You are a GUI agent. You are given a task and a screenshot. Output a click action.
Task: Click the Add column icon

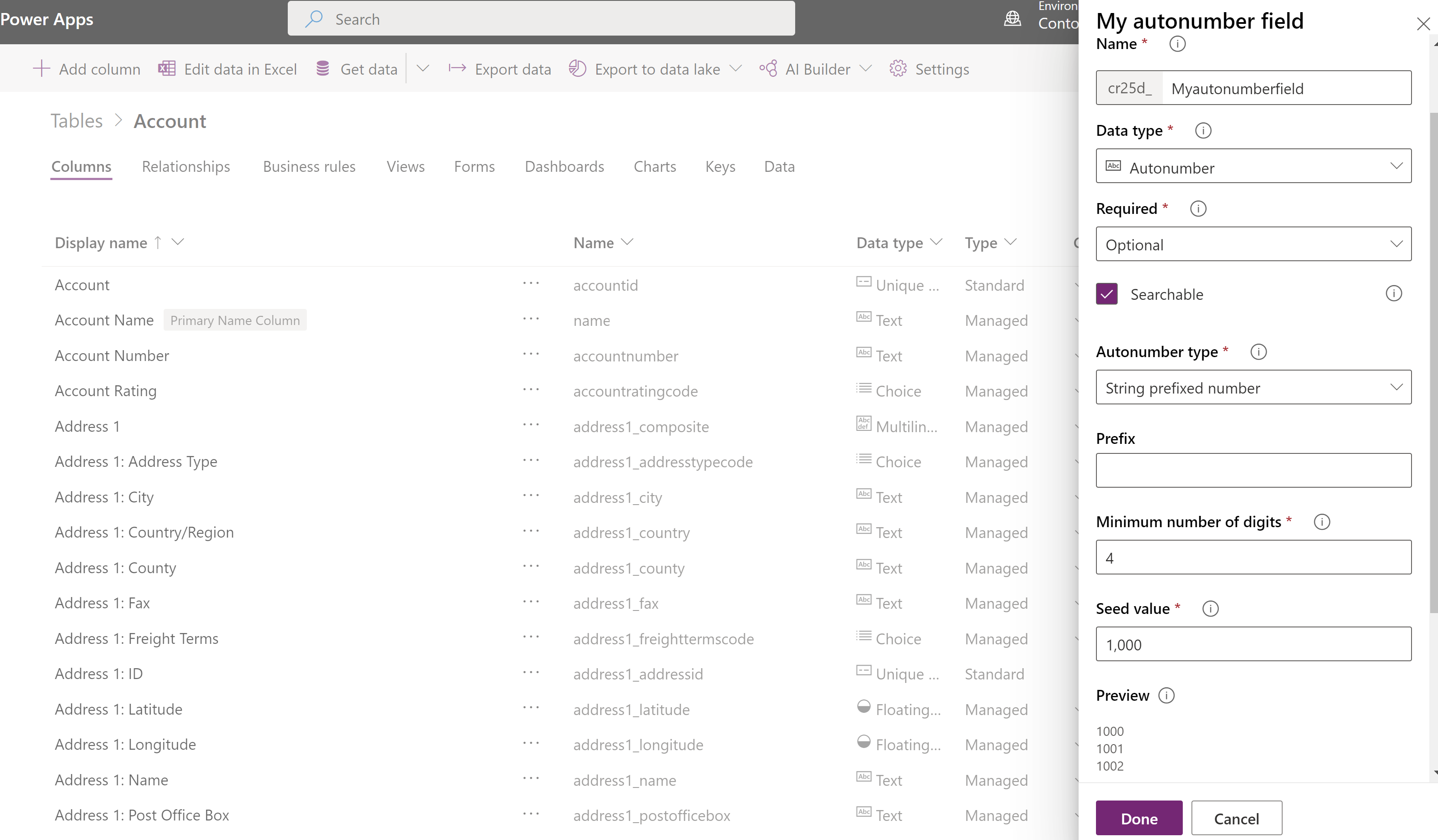41,68
